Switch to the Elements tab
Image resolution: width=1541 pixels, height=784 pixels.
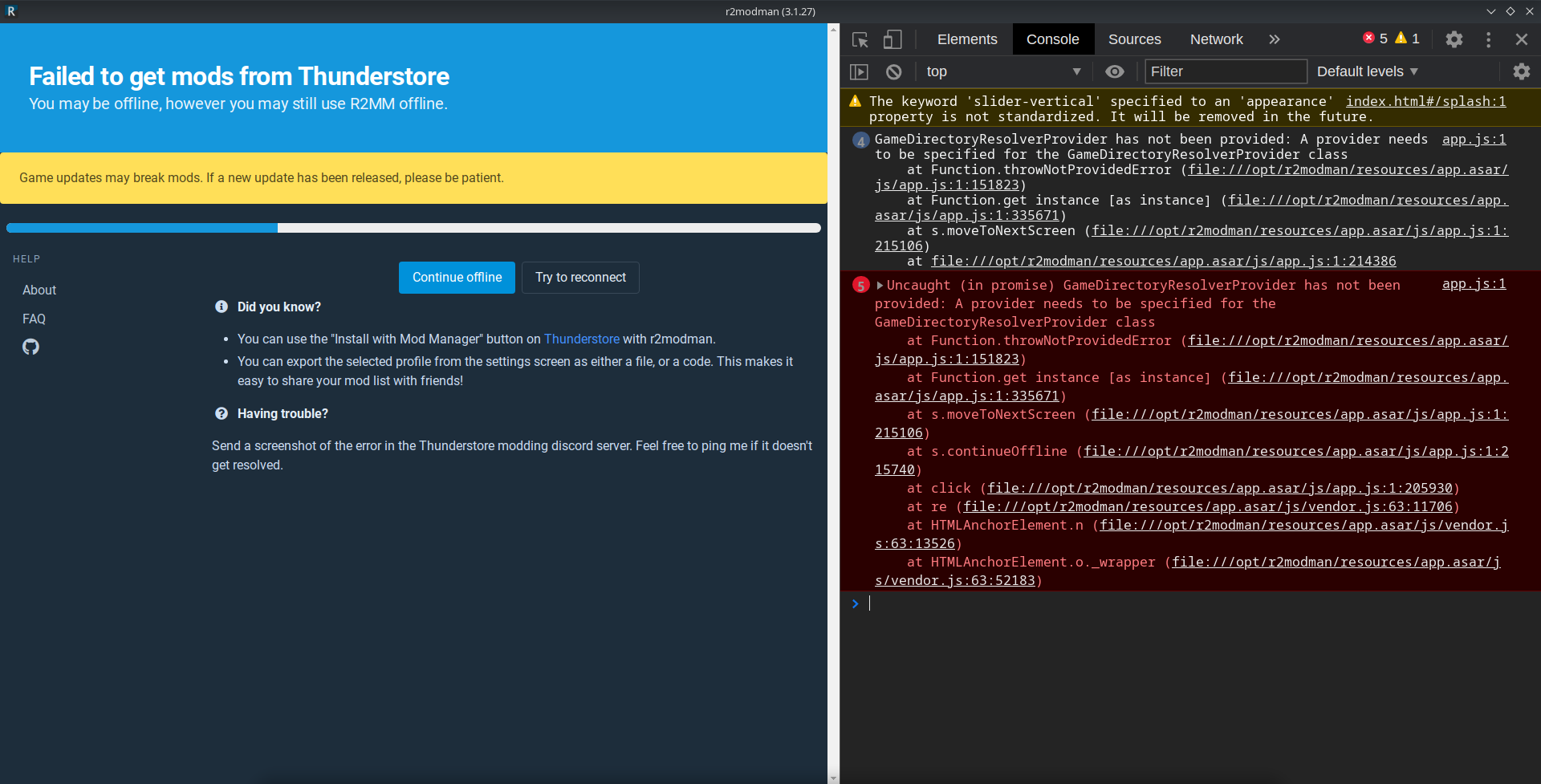[967, 39]
